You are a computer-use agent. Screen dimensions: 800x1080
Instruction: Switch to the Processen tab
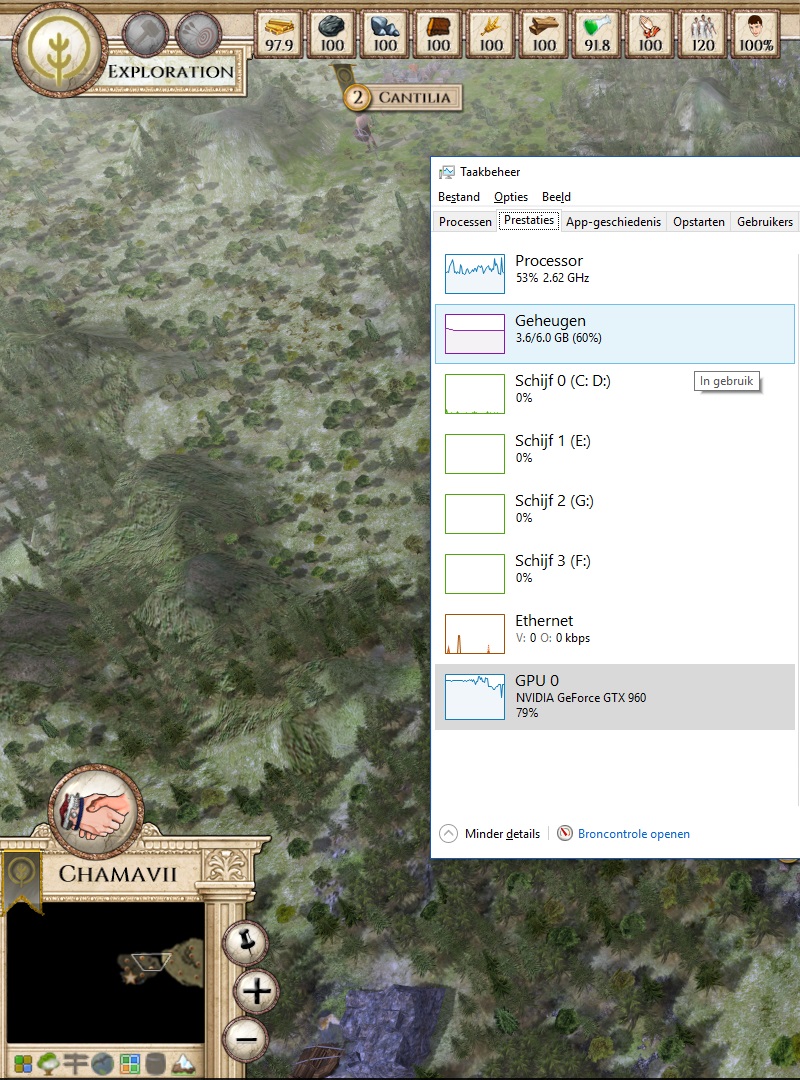coord(465,222)
